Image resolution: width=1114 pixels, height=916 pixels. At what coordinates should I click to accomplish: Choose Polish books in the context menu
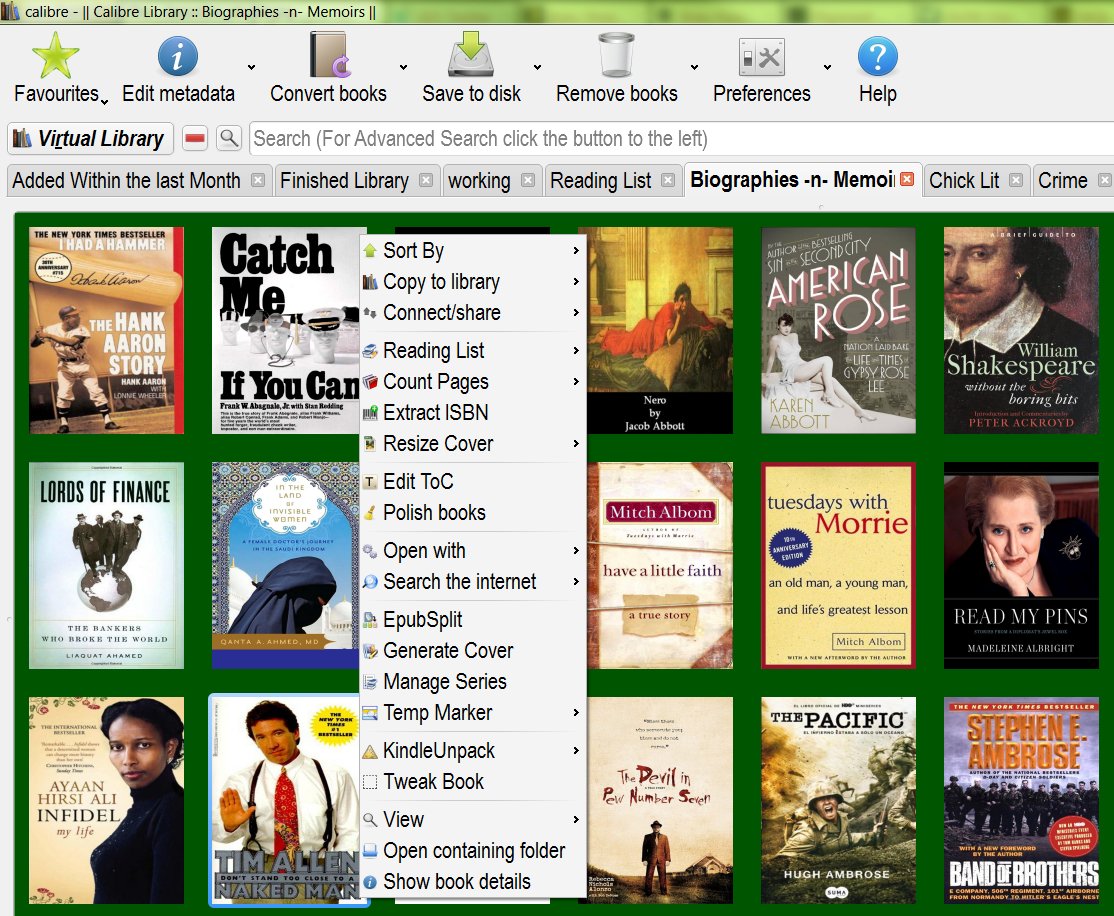[434, 512]
